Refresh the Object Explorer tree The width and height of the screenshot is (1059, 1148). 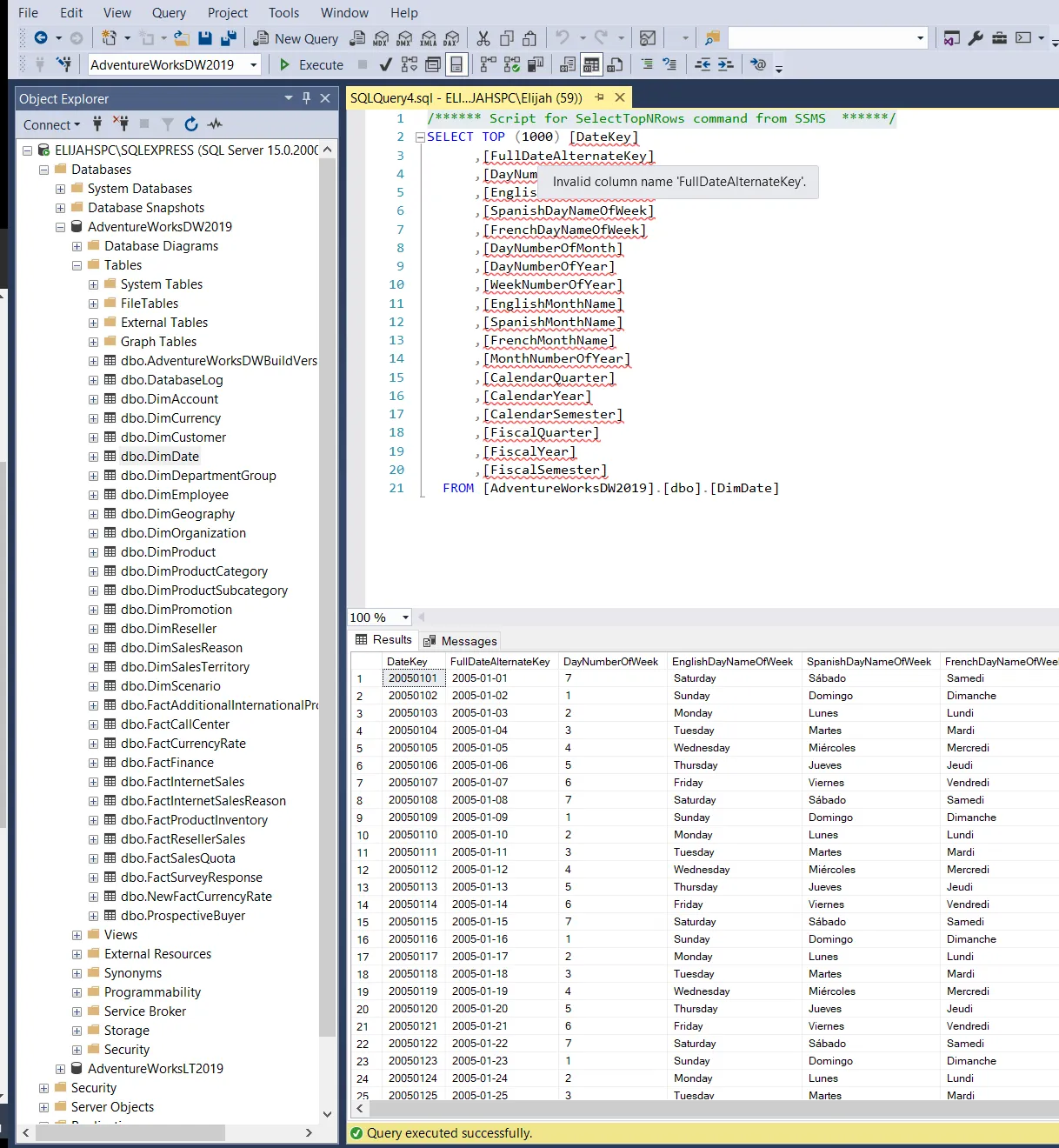[x=191, y=124]
